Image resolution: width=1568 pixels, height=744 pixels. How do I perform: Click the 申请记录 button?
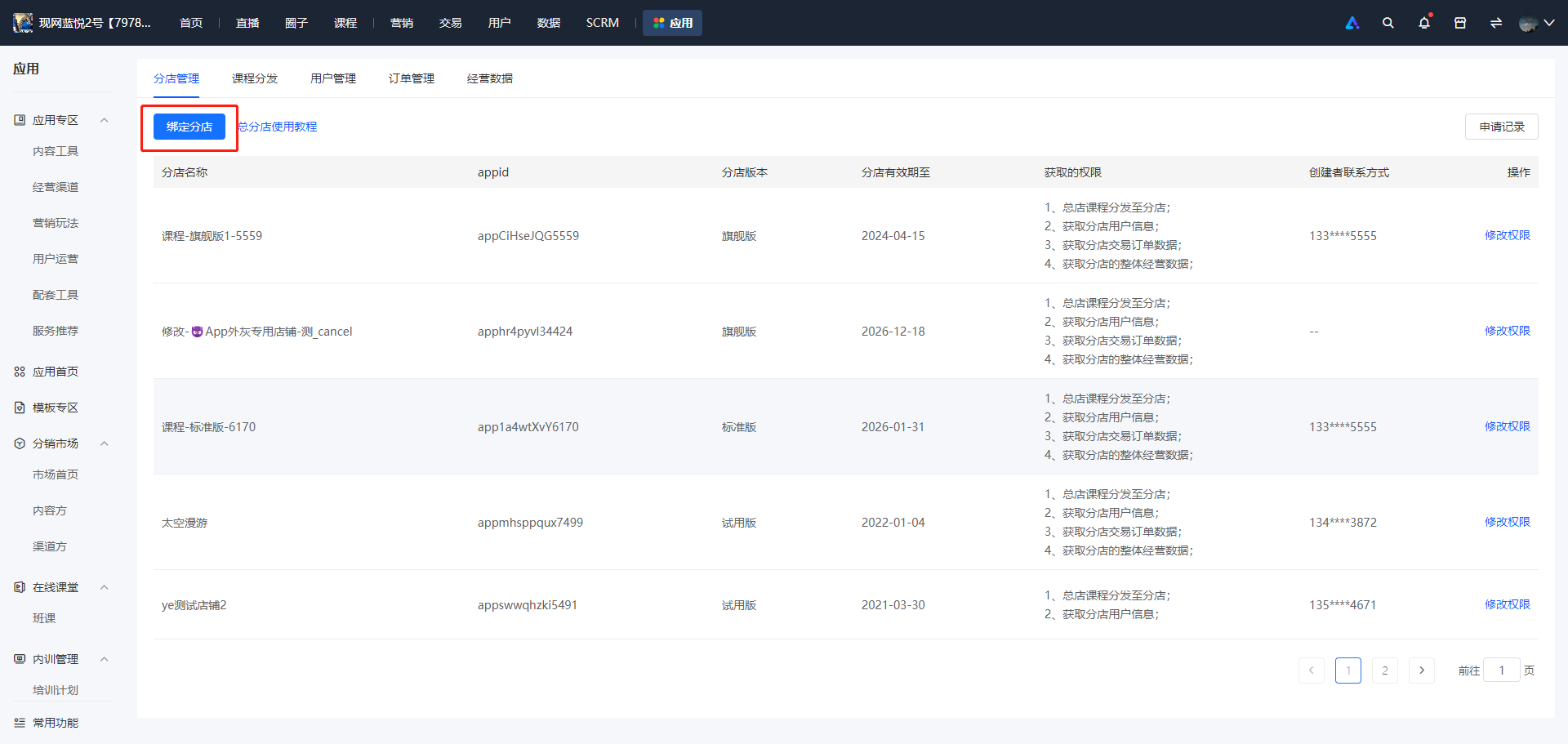point(1502,127)
